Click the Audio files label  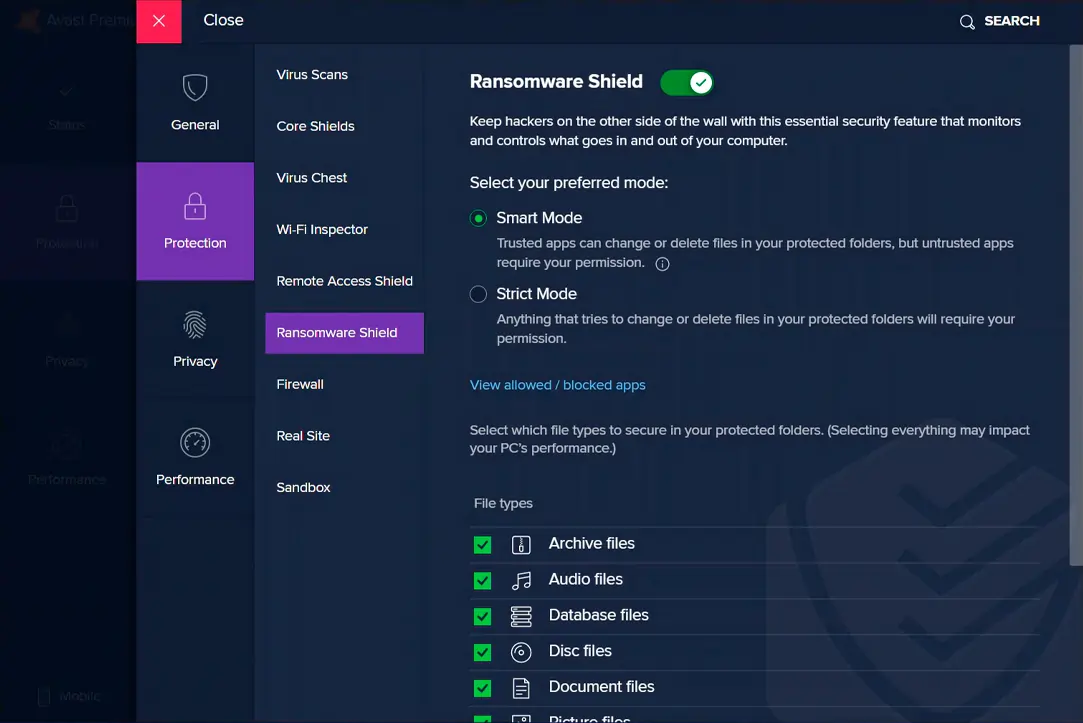click(x=586, y=579)
